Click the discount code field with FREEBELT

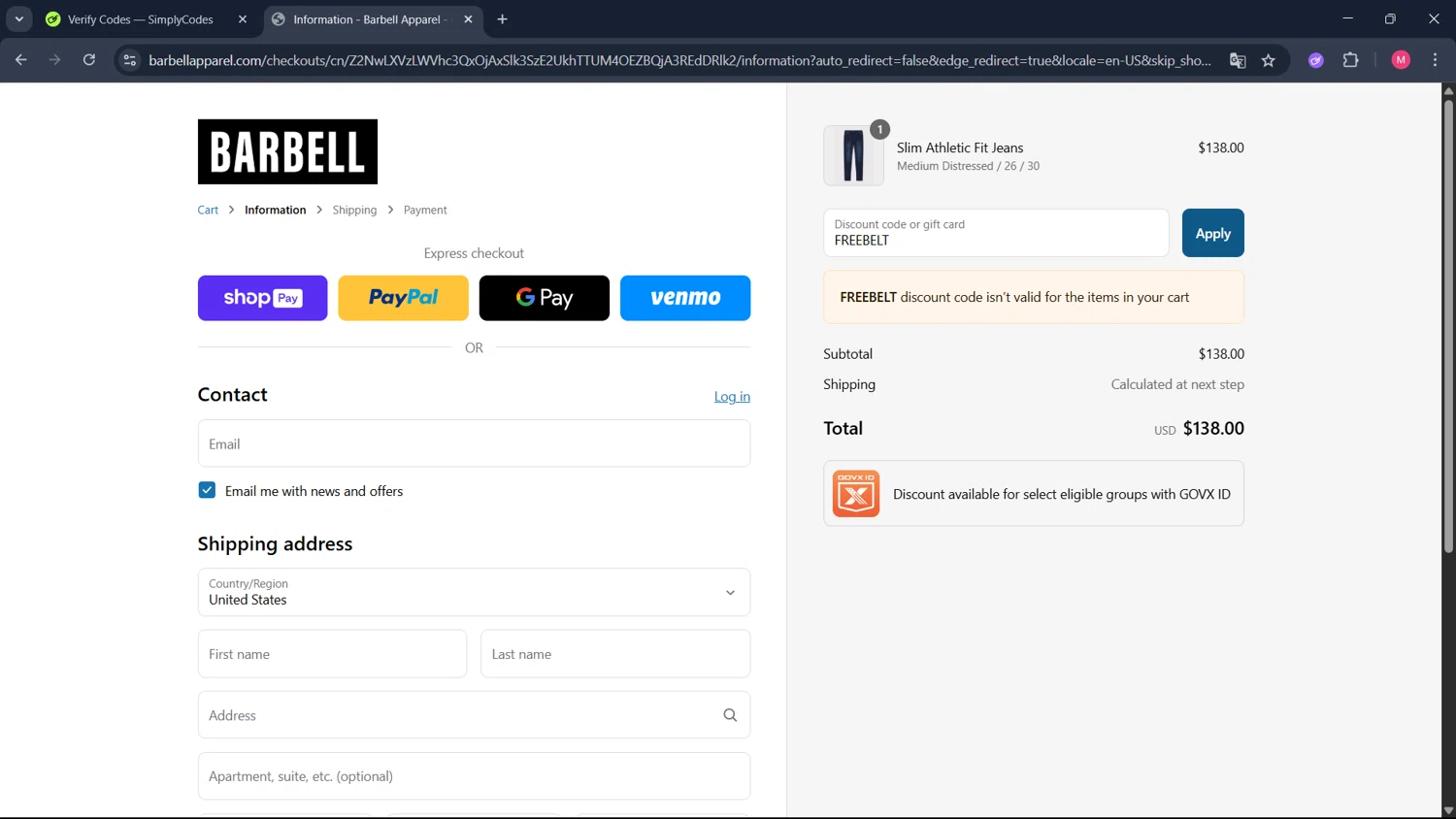coord(996,233)
